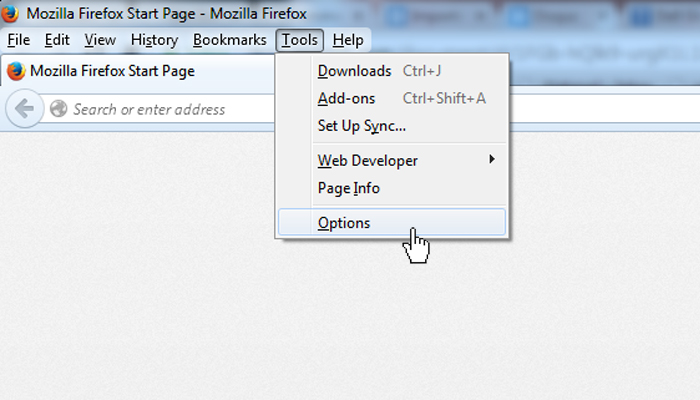Click Set Up Sync menu entry
This screenshot has width=700, height=400.
click(392, 126)
